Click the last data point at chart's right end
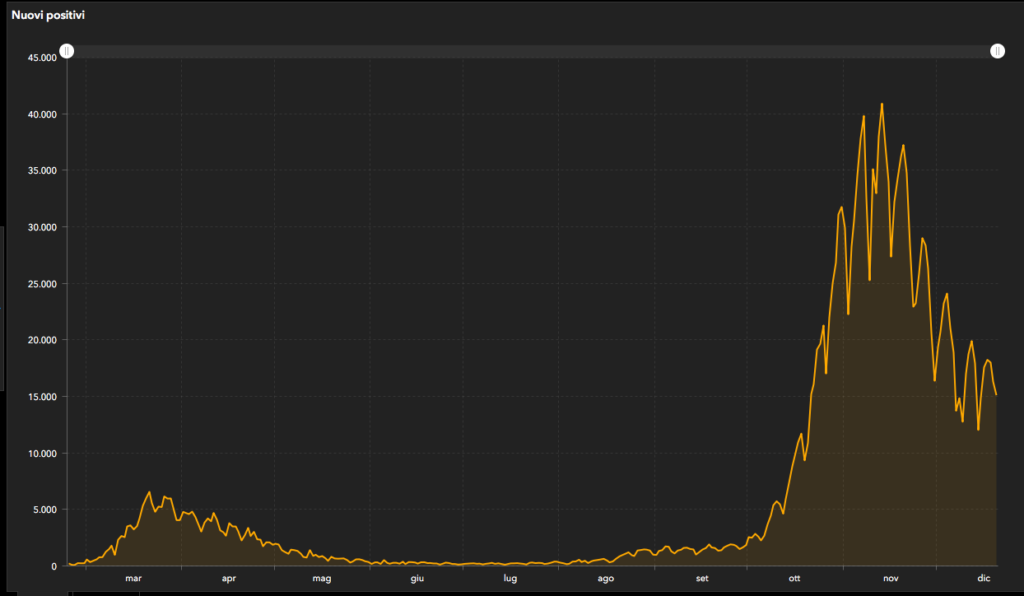 (996, 395)
